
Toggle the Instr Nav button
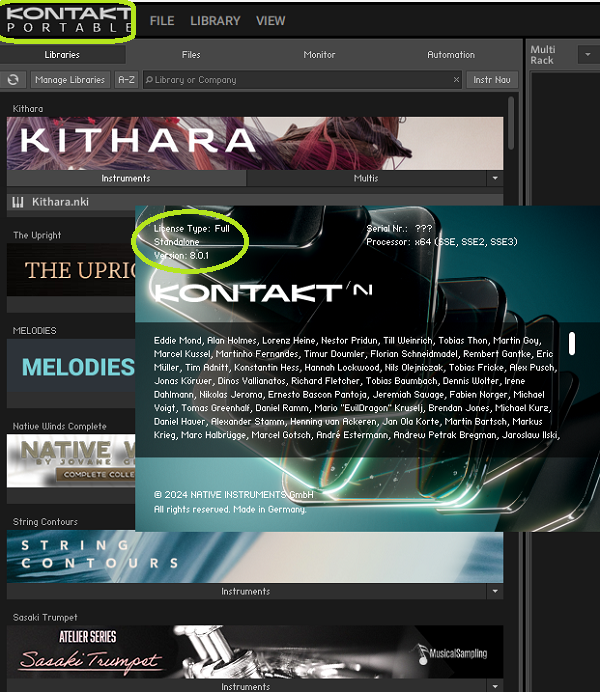492,79
